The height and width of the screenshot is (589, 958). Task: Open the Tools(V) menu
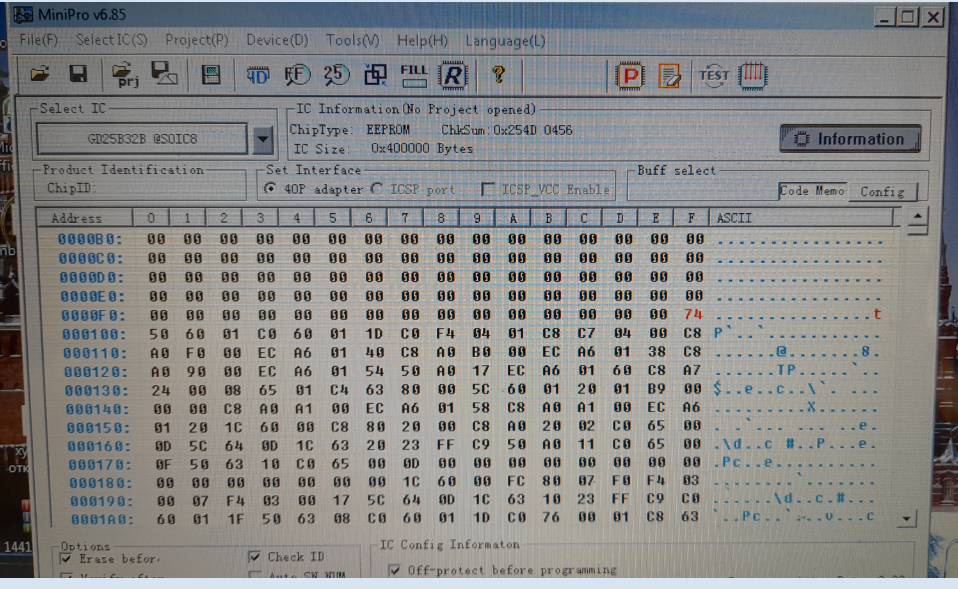[353, 40]
